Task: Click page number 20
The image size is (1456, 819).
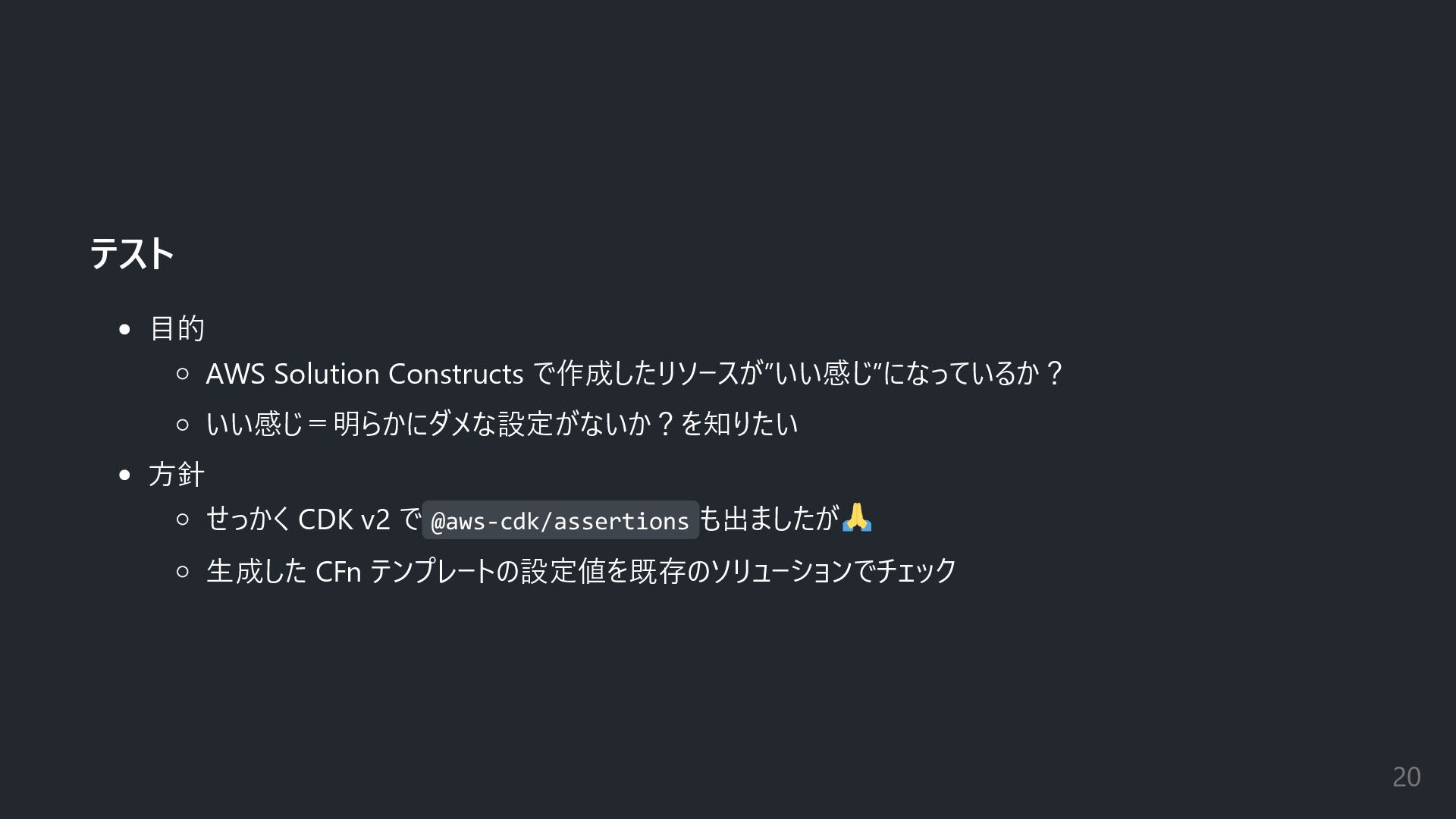Action: point(1406,777)
